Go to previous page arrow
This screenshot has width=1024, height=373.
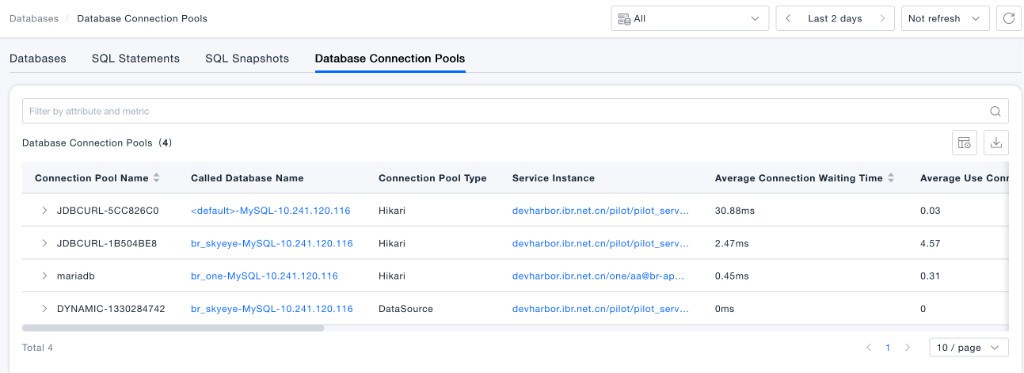869,348
